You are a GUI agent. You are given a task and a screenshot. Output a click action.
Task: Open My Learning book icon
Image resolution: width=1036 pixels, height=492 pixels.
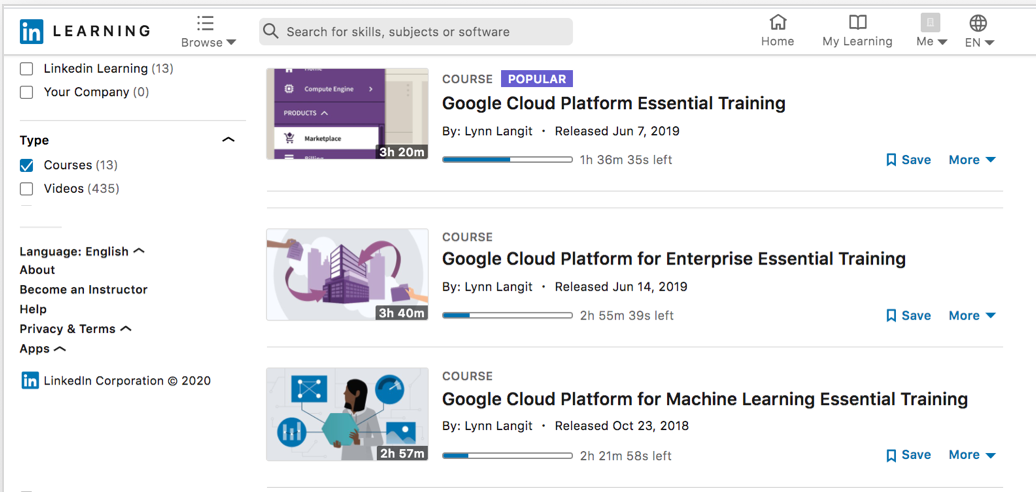click(858, 23)
